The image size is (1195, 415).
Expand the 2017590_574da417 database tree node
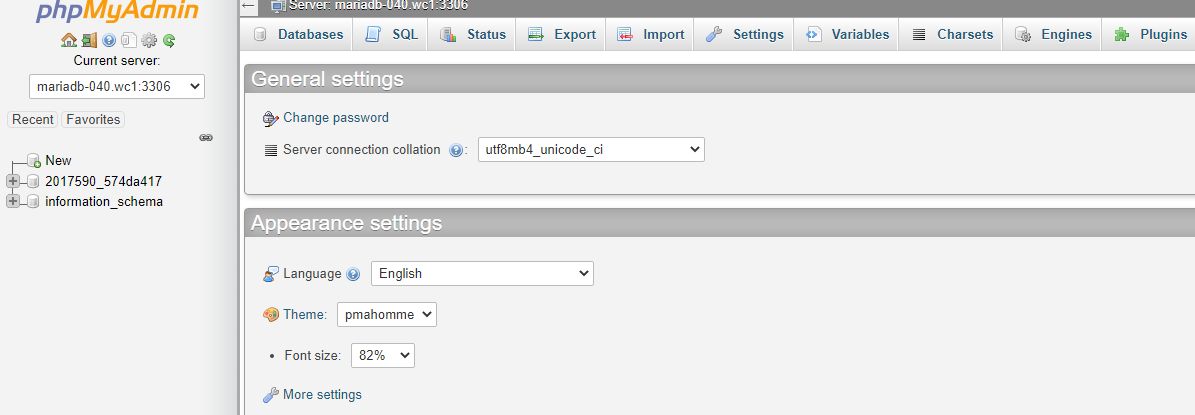coord(12,181)
